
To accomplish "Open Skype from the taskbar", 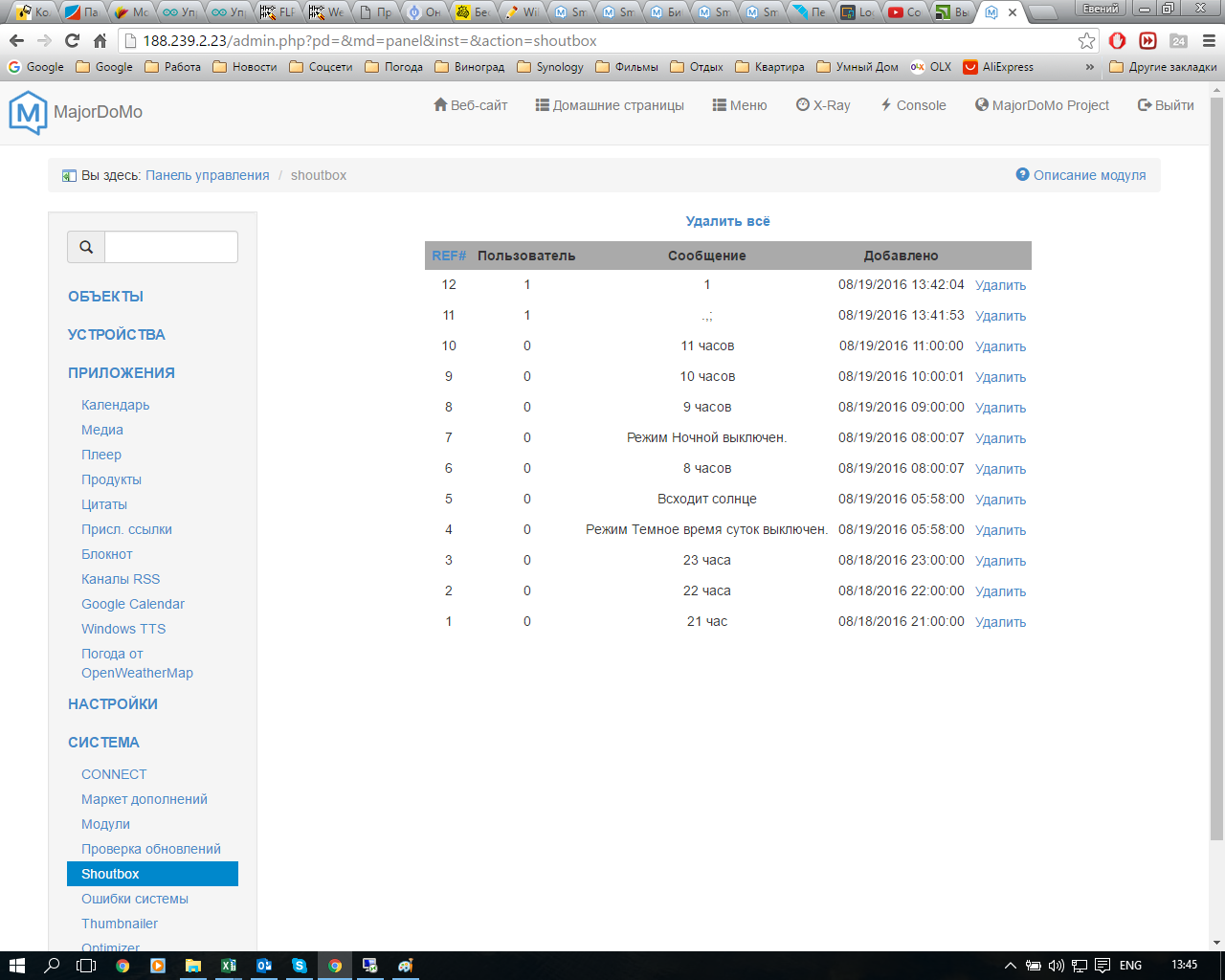I will pyautogui.click(x=299, y=966).
